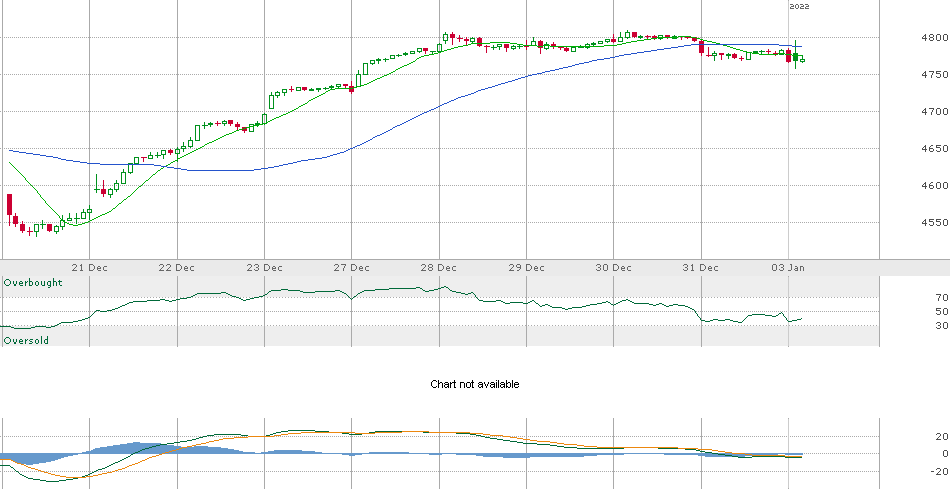The image size is (950, 489).
Task: Select the 4600 price axis label
Action: pyautogui.click(x=934, y=185)
